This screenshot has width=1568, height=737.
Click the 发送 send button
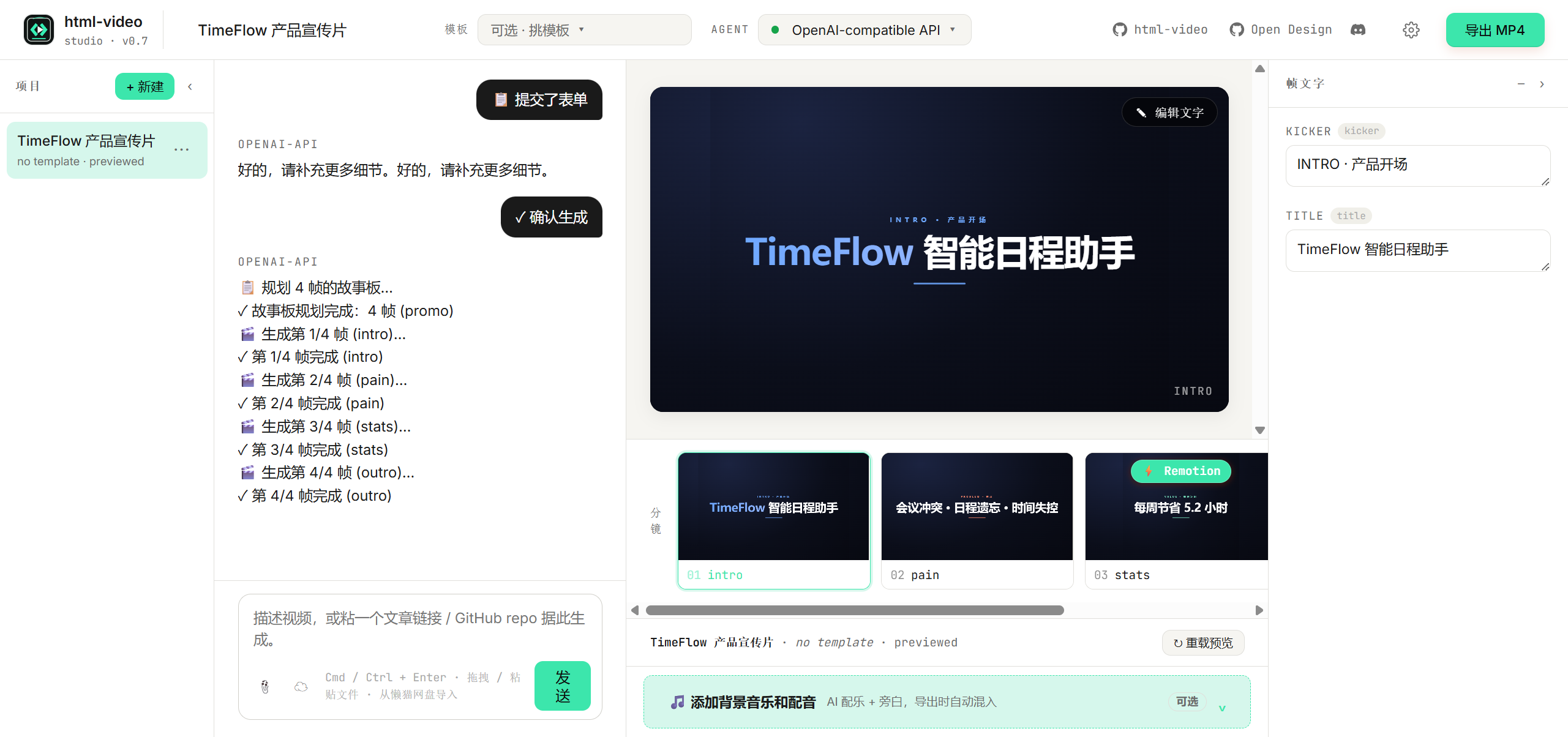coord(562,686)
